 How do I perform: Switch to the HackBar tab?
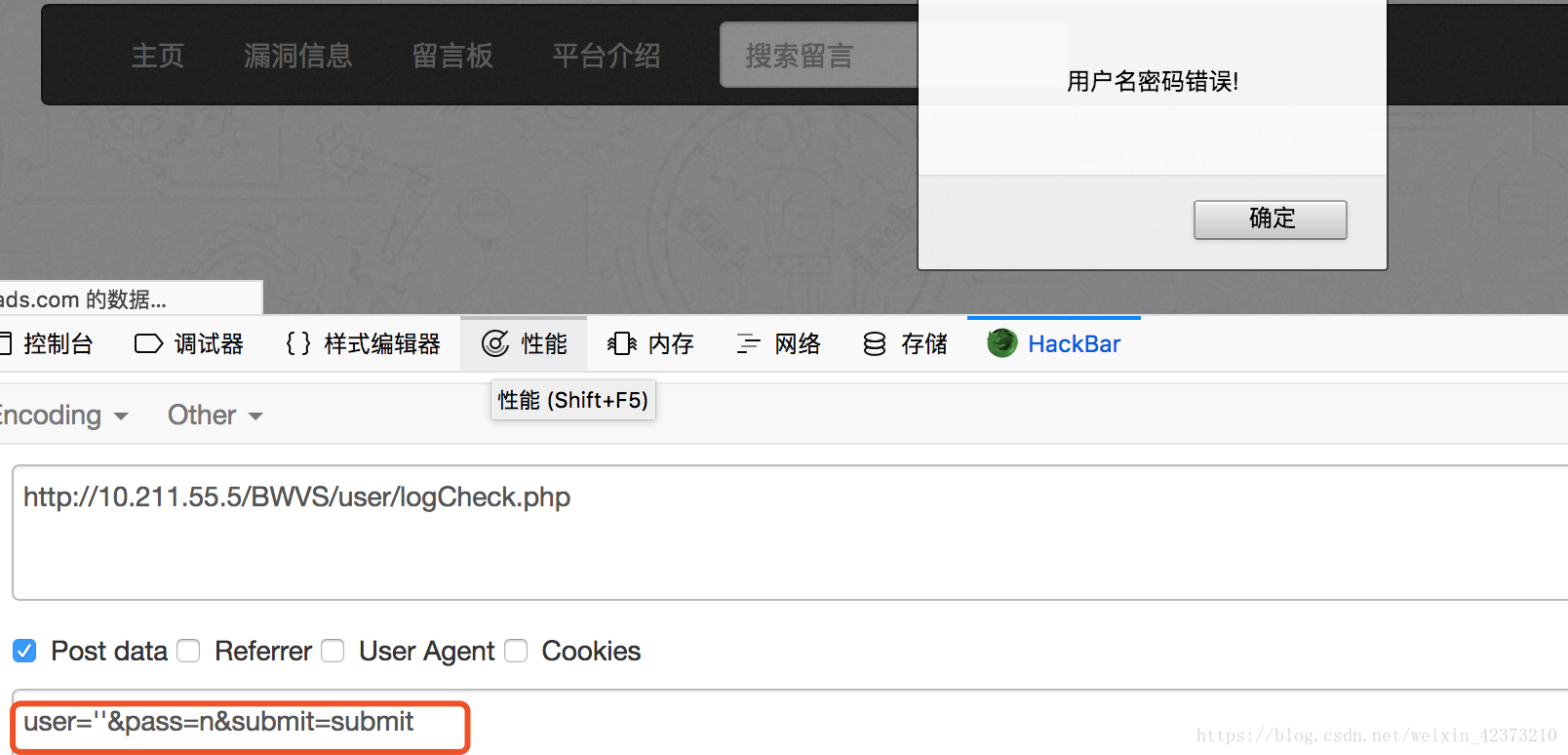coord(1054,343)
